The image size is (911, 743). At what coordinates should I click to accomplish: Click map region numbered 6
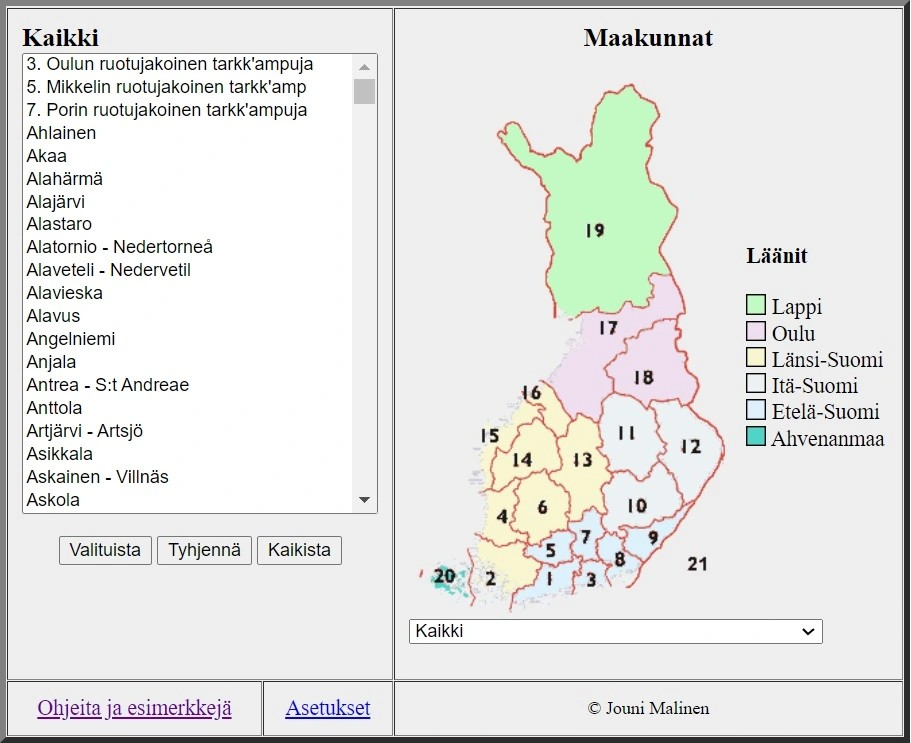(542, 507)
